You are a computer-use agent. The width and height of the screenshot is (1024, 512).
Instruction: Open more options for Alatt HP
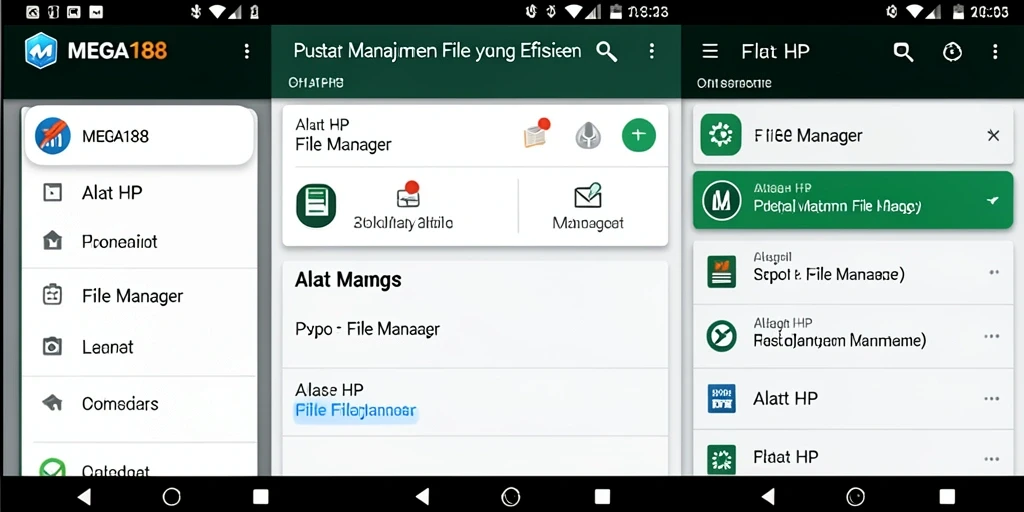coord(991,398)
